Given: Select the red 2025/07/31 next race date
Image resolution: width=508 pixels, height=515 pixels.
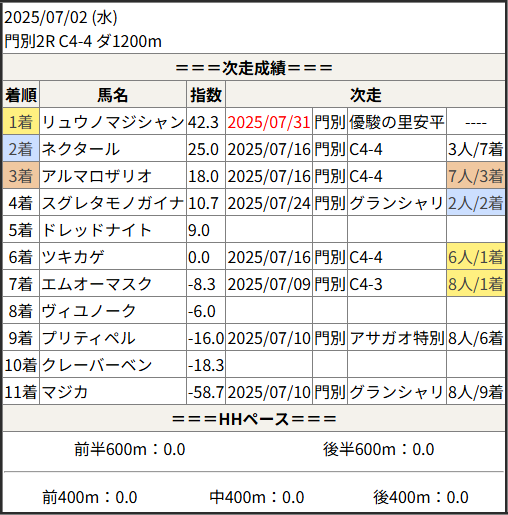Looking at the screenshot, I should click(x=269, y=122).
